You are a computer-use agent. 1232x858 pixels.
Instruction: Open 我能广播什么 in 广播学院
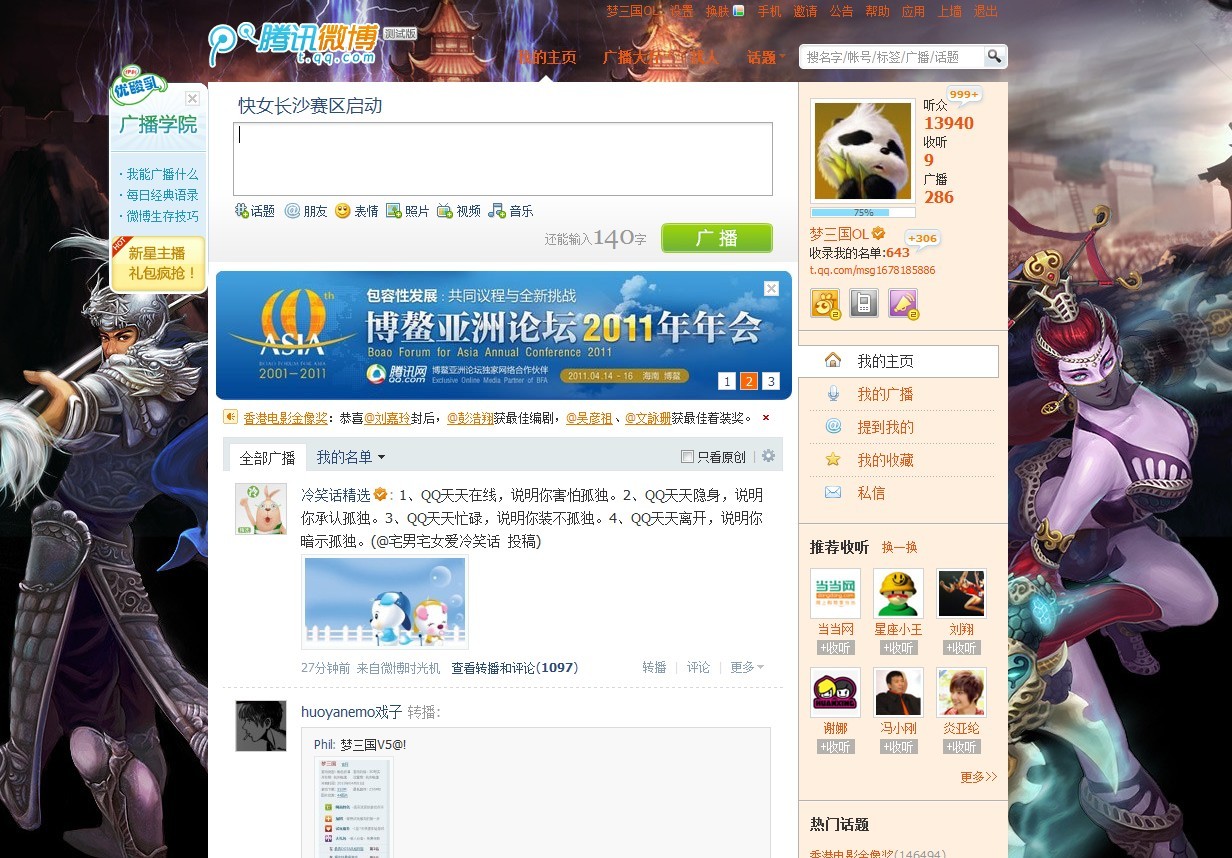pos(162,174)
